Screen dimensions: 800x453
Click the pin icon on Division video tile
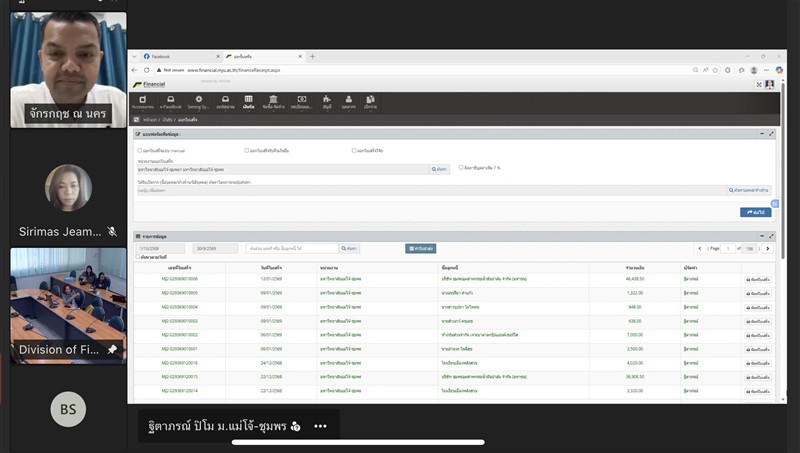pos(113,350)
